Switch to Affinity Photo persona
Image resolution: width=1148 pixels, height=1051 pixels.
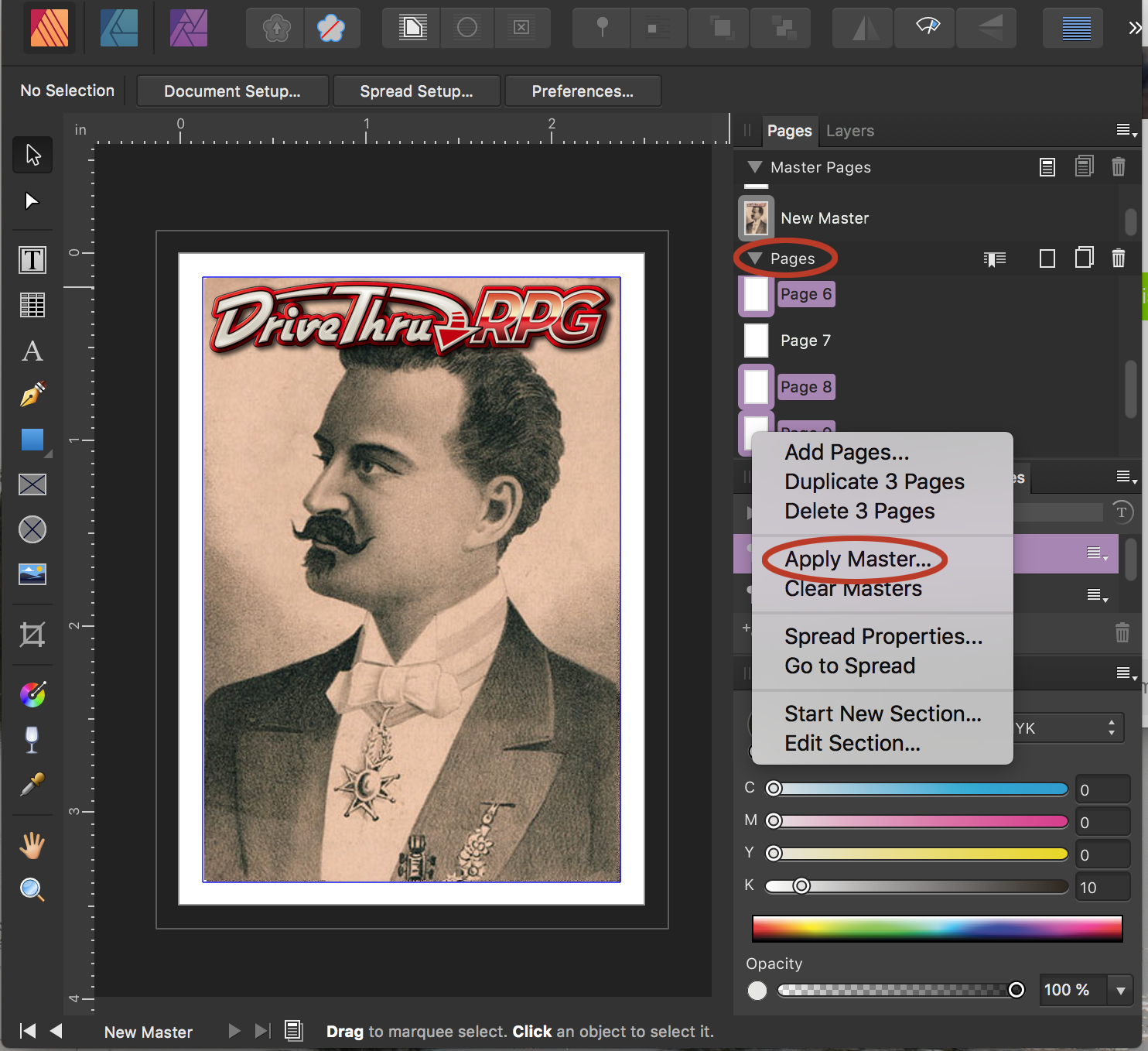pyautogui.click(x=188, y=29)
